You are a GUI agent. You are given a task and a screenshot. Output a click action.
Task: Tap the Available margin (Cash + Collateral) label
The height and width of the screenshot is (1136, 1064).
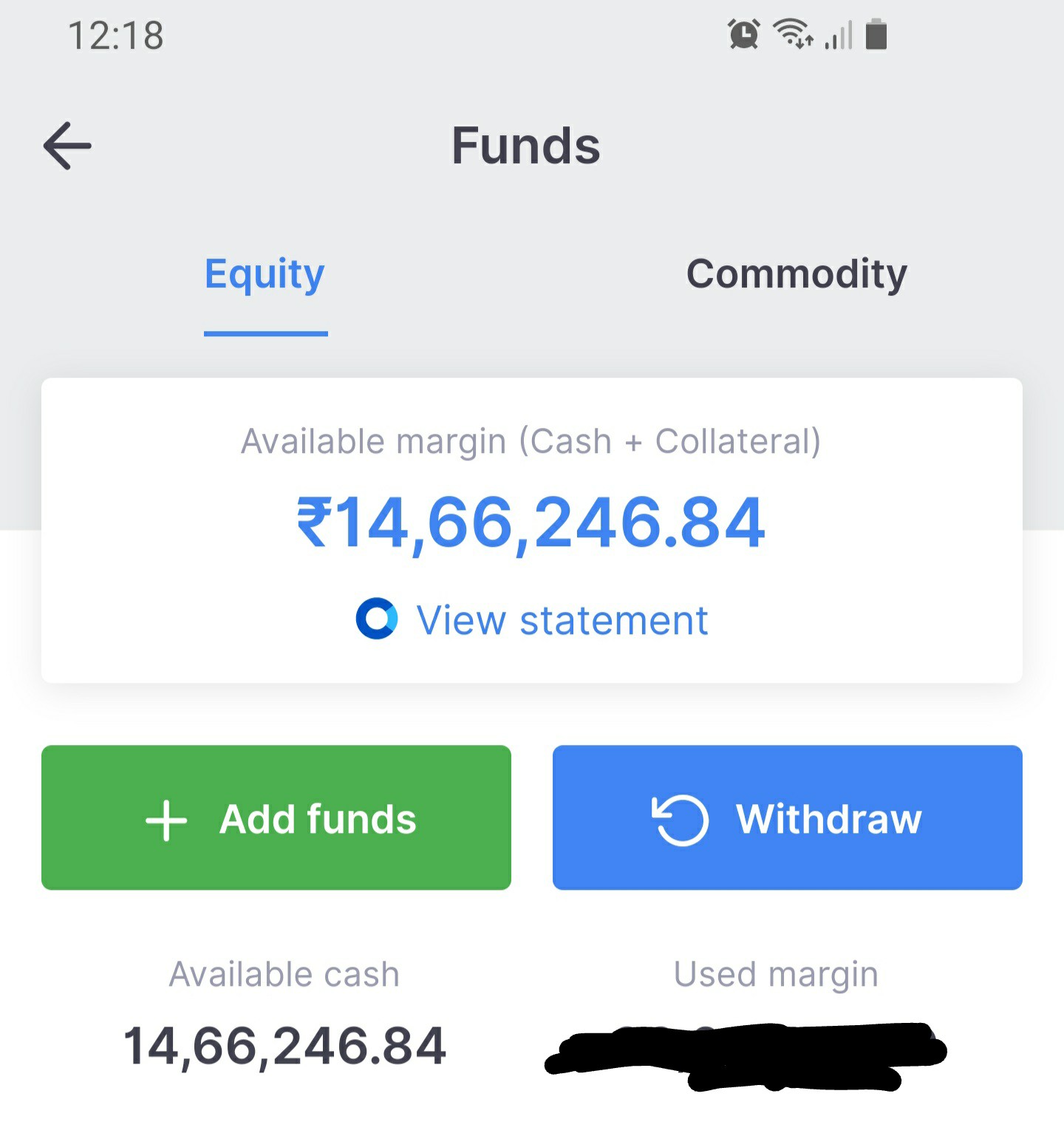pyautogui.click(x=531, y=442)
